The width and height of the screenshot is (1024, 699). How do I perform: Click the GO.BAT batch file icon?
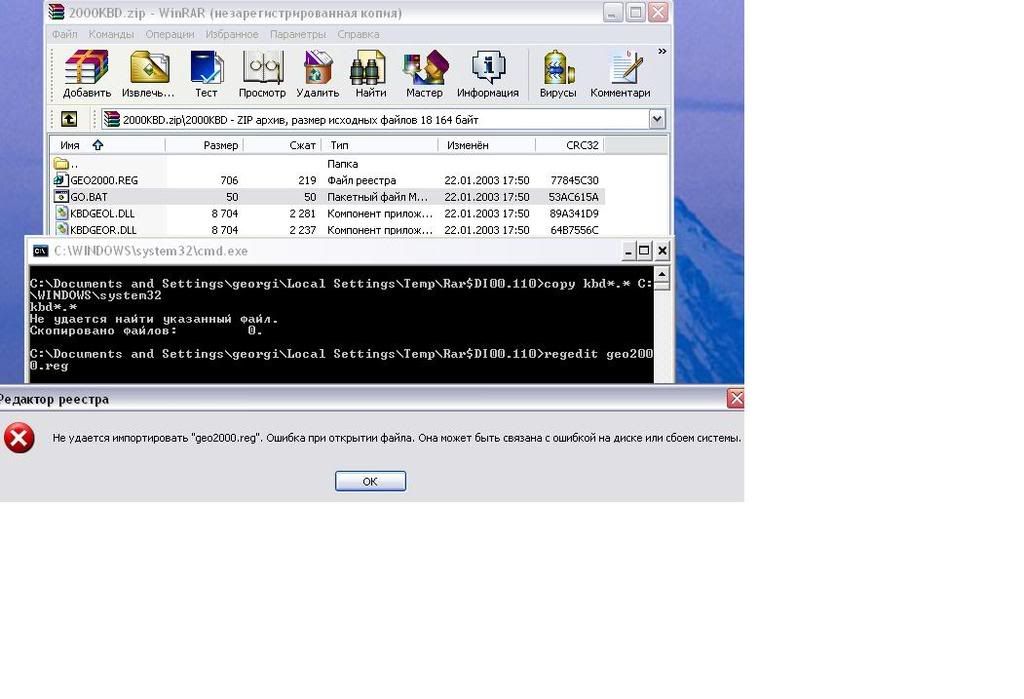click(61, 196)
